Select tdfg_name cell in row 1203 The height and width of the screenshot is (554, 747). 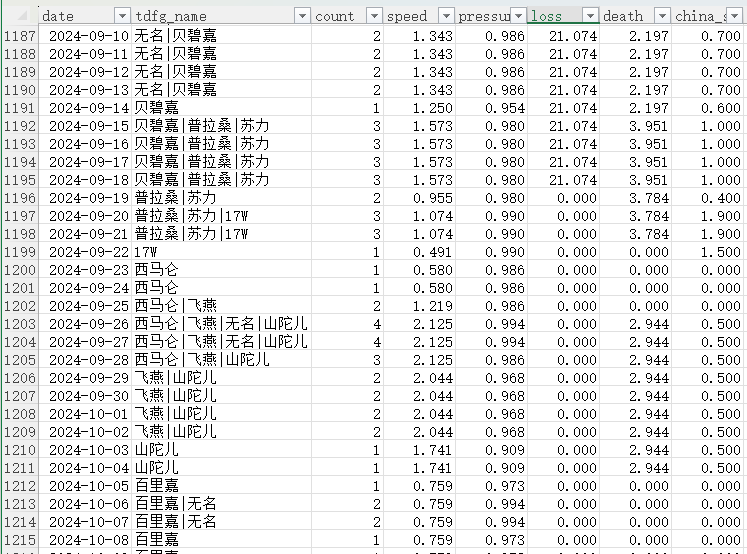pyautogui.click(x=220, y=324)
